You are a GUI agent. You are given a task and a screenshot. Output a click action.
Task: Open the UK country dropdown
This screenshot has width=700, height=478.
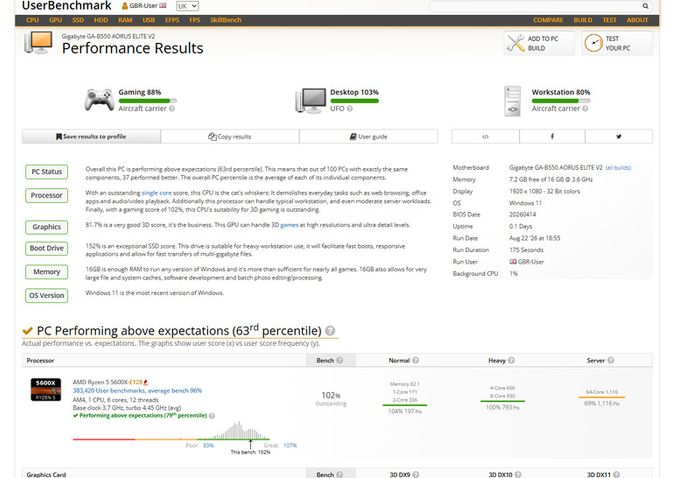point(187,6)
